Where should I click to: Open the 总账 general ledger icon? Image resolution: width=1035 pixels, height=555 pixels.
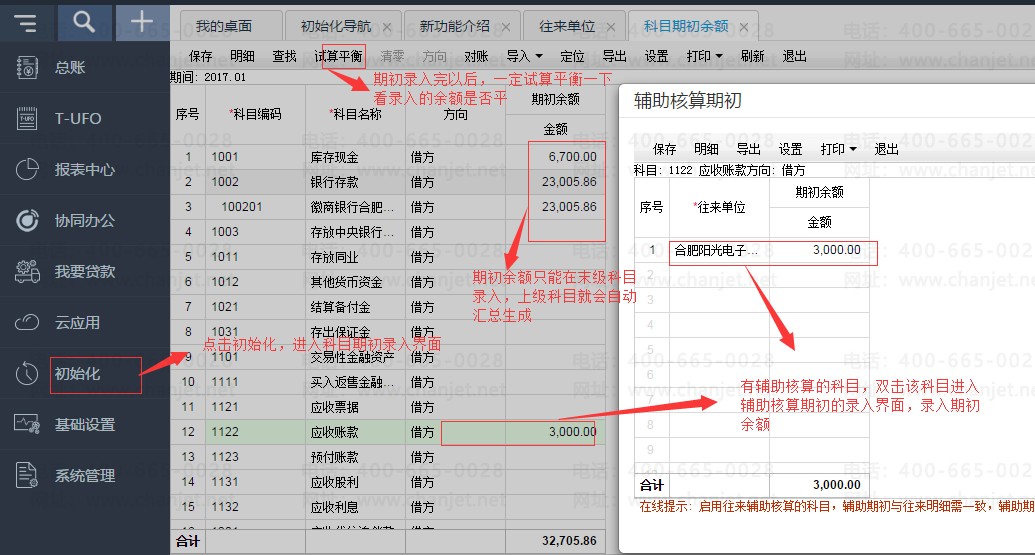(27, 67)
